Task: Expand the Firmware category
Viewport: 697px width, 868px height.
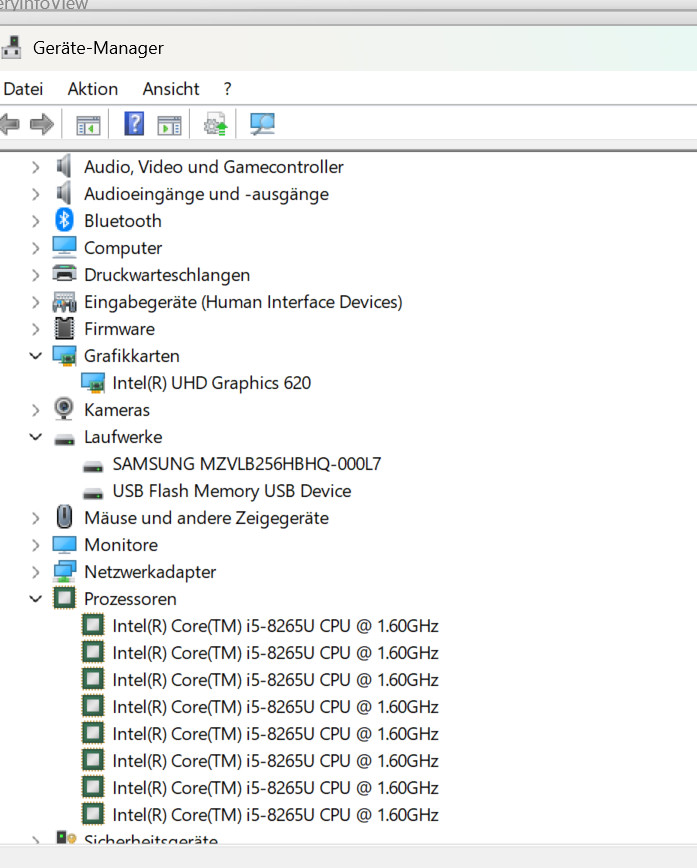Action: (x=35, y=329)
